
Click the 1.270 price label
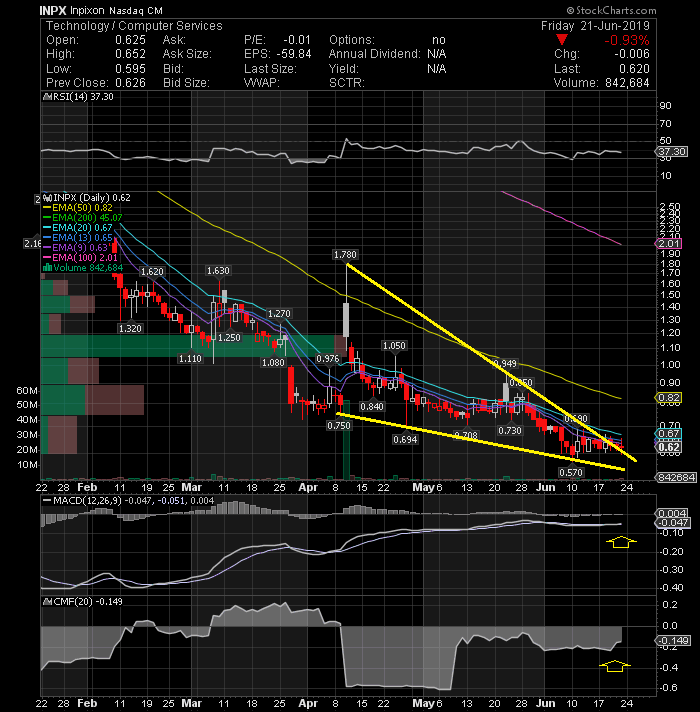(279, 314)
